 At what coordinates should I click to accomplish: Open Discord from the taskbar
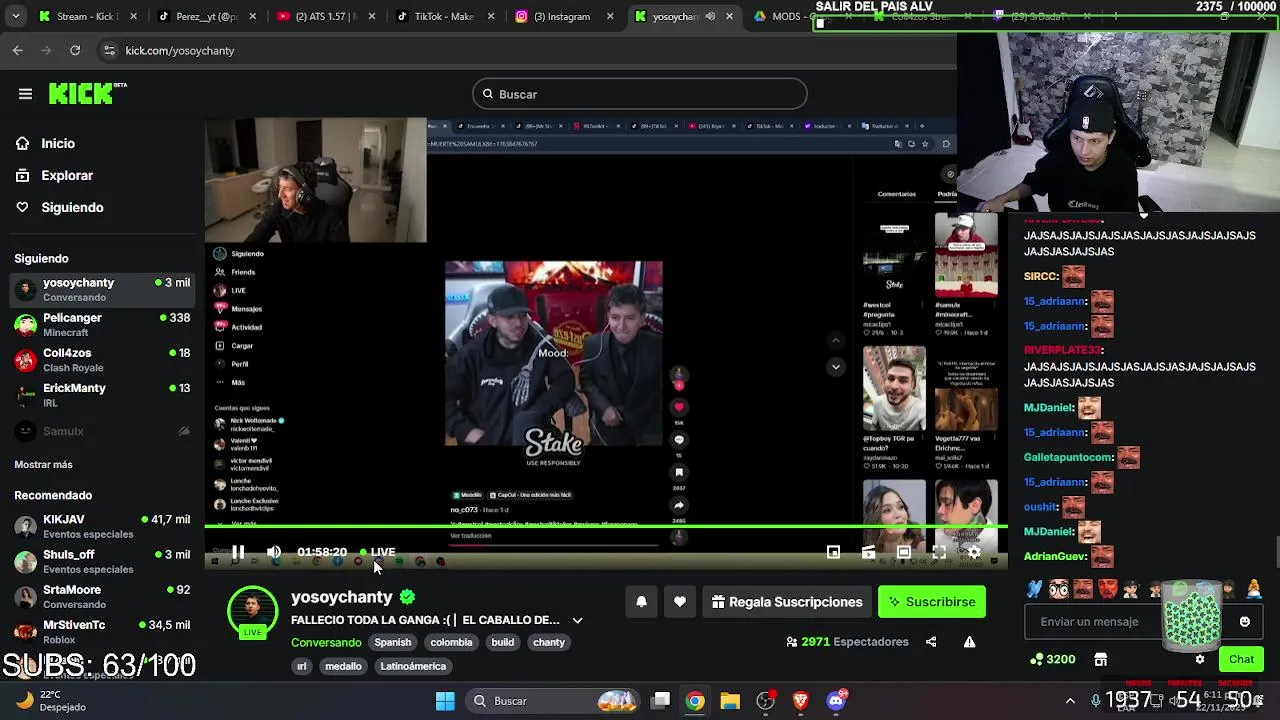tap(836, 701)
